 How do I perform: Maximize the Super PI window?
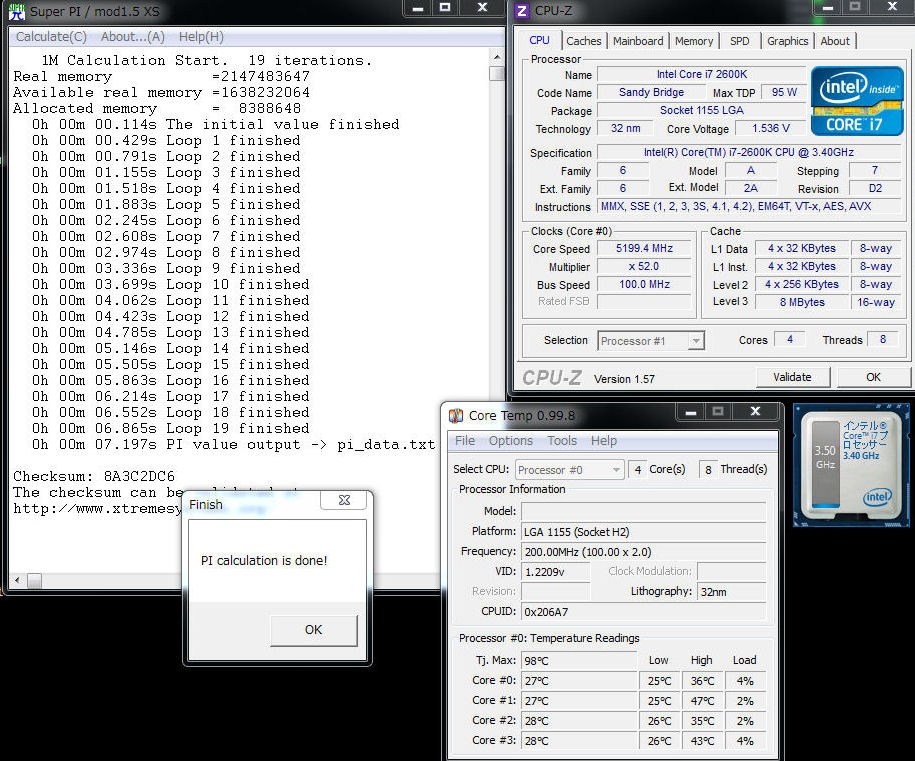click(445, 8)
